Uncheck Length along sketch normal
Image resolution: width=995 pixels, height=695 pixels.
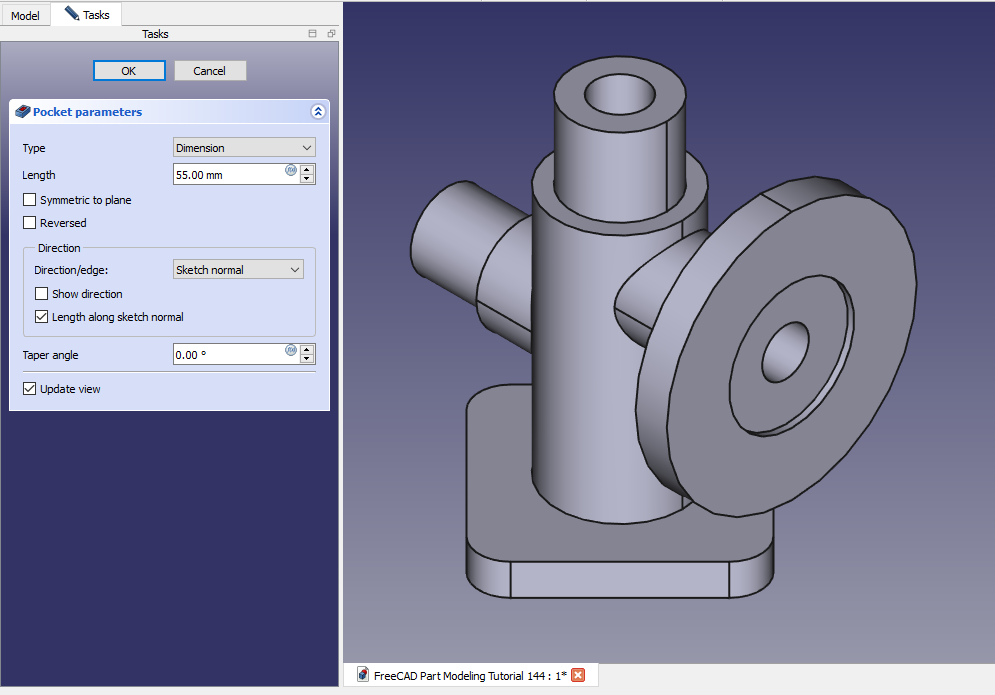pyautogui.click(x=42, y=317)
